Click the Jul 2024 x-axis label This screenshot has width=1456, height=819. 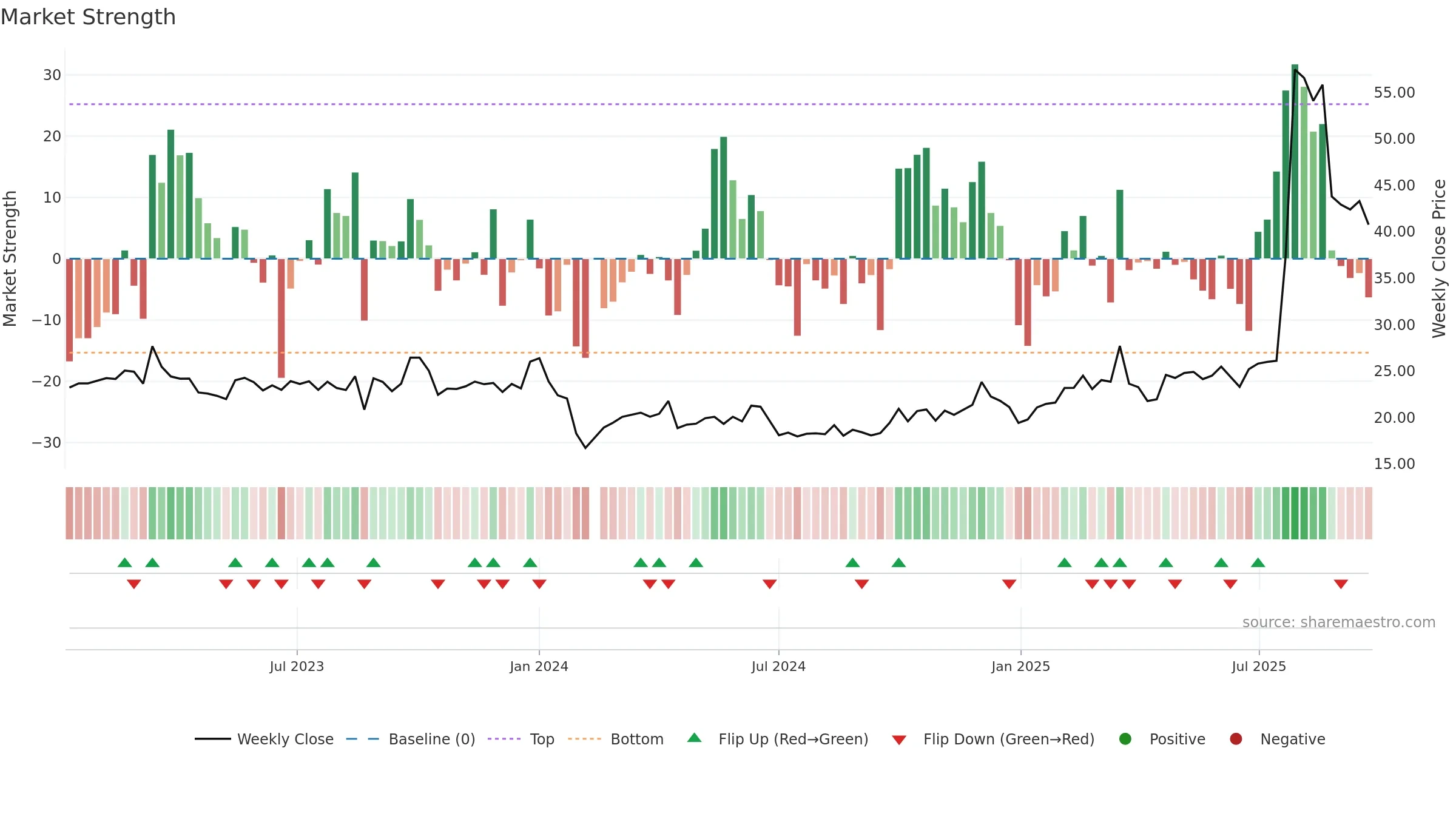[778, 666]
